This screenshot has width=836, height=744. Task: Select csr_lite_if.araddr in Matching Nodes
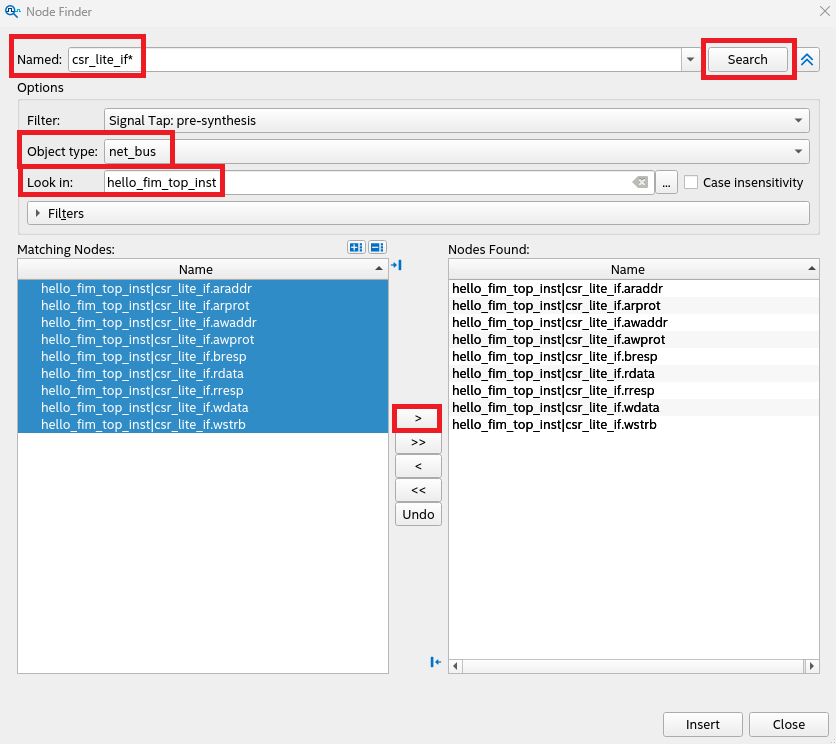[x=203, y=289]
